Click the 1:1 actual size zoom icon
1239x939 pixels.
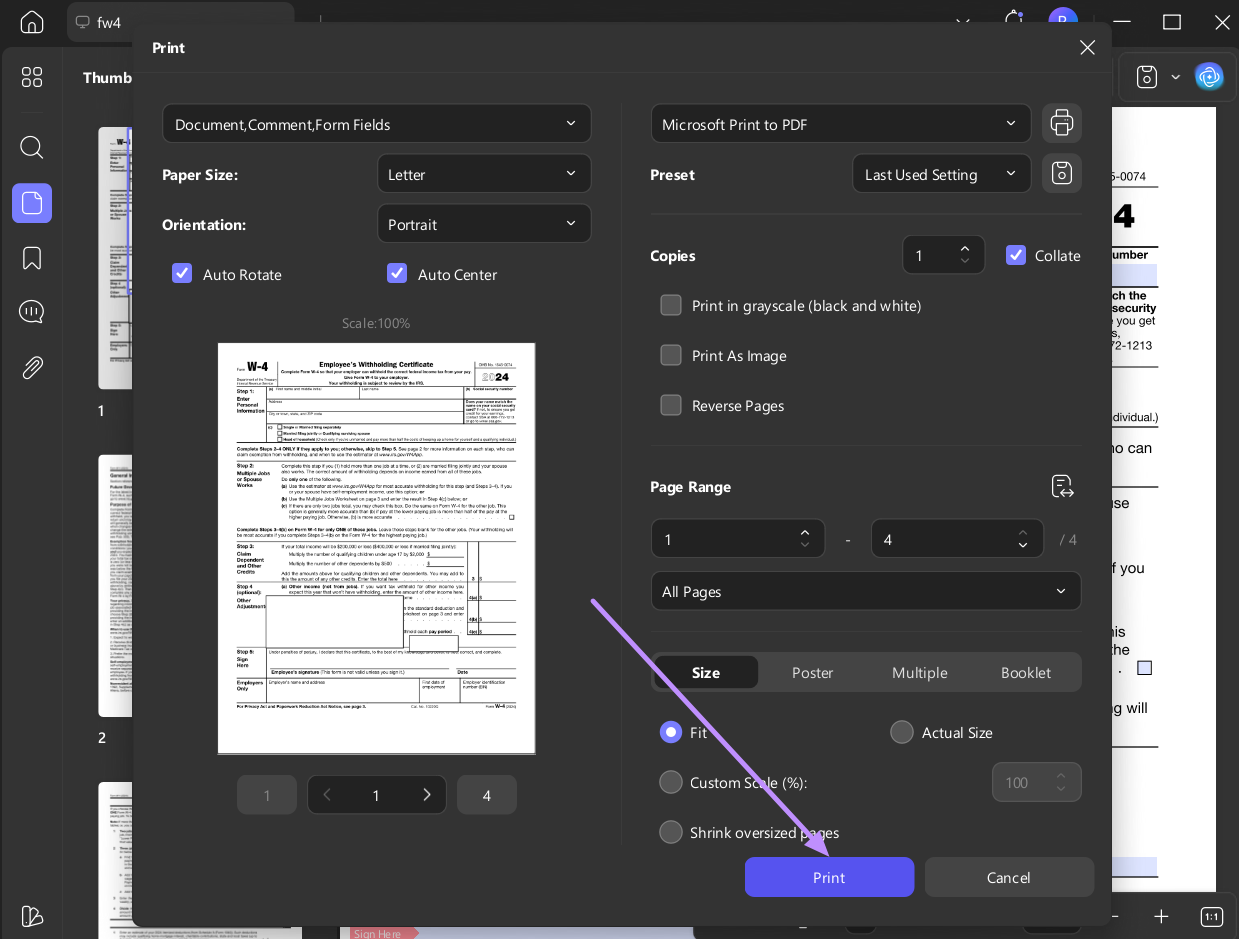[1211, 916]
